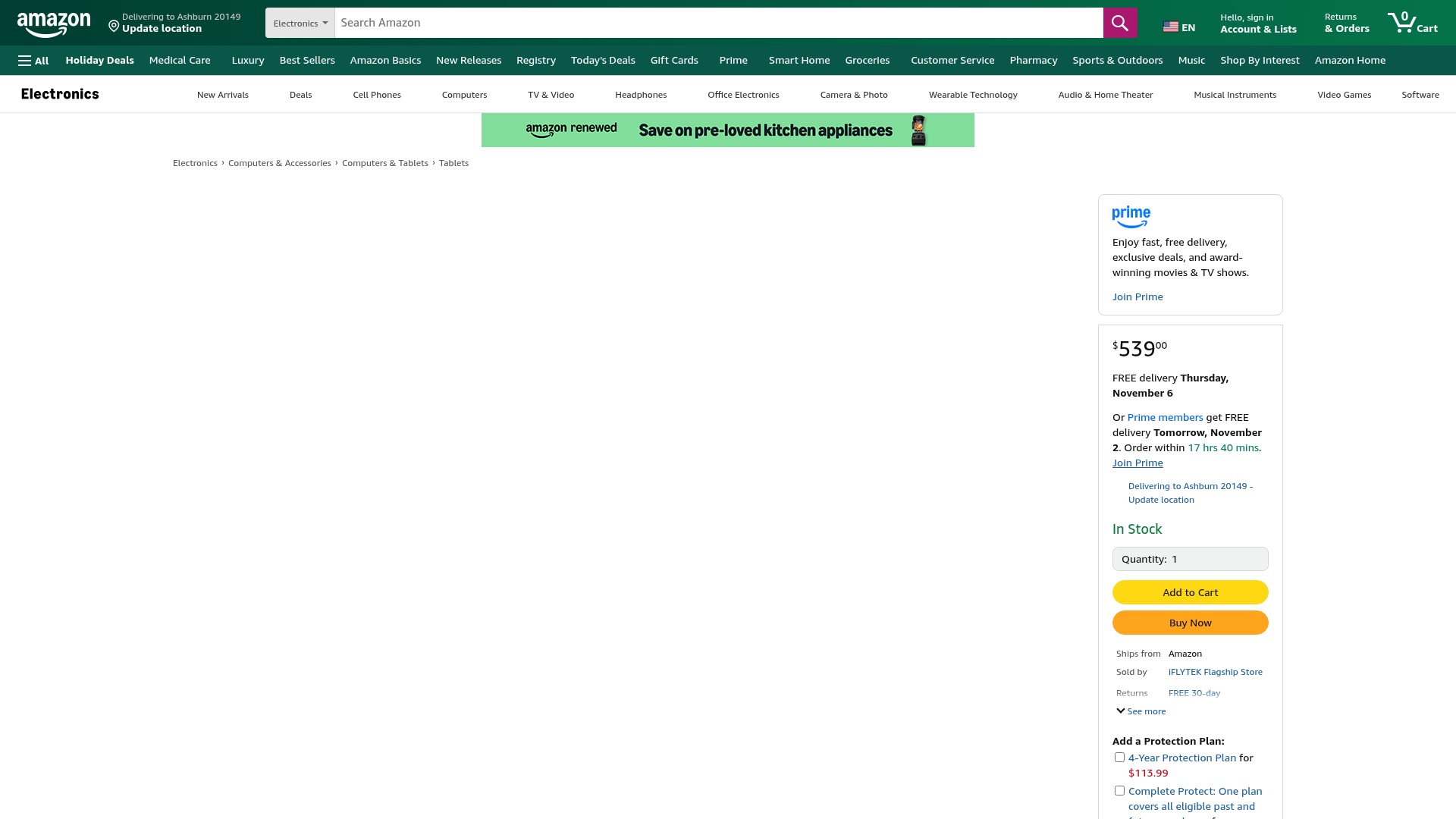1456x819 pixels.
Task: Click the Computers & Tablets breadcrumb
Action: pos(384,163)
